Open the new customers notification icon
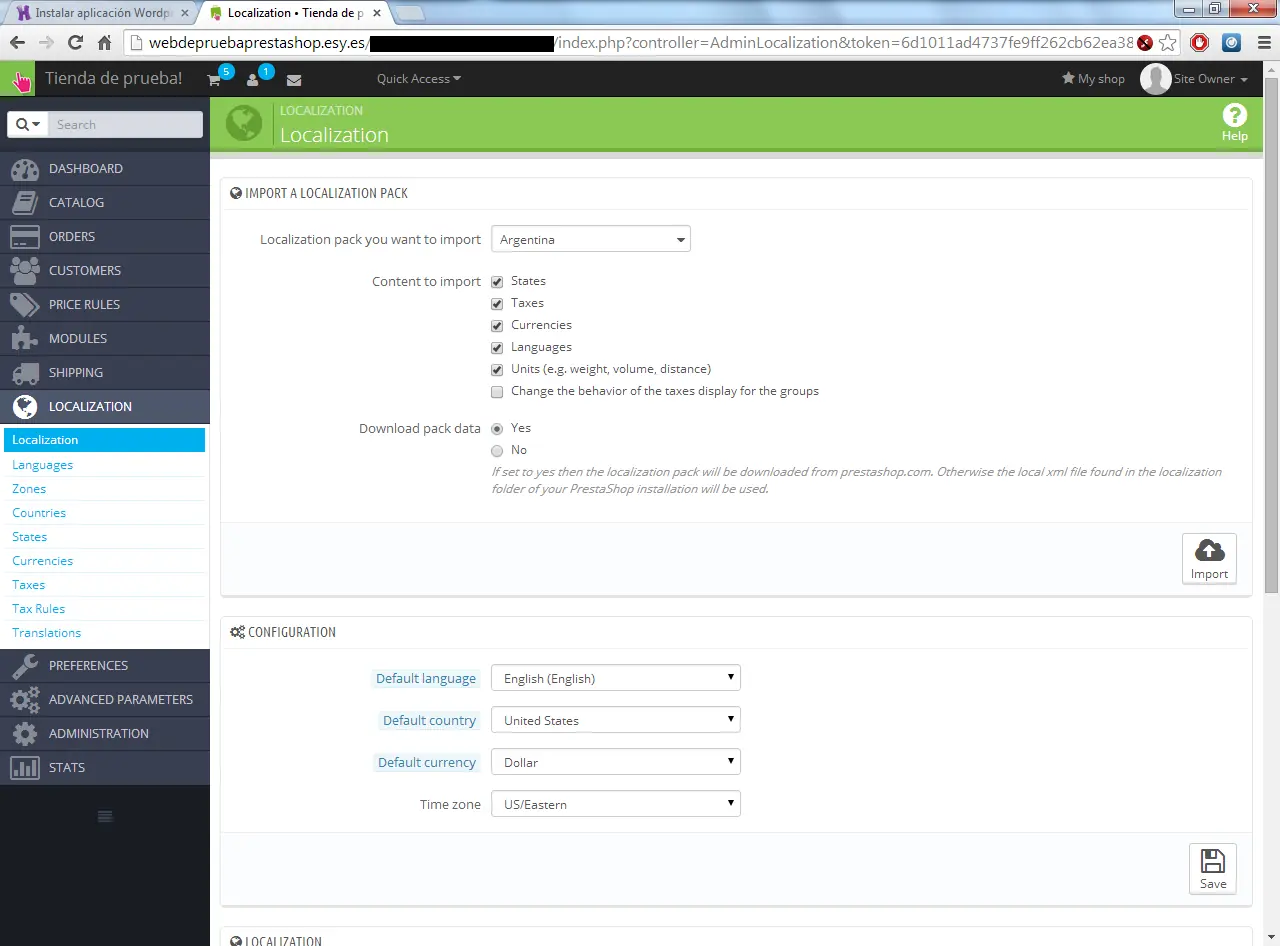This screenshot has width=1280, height=946. point(253,80)
